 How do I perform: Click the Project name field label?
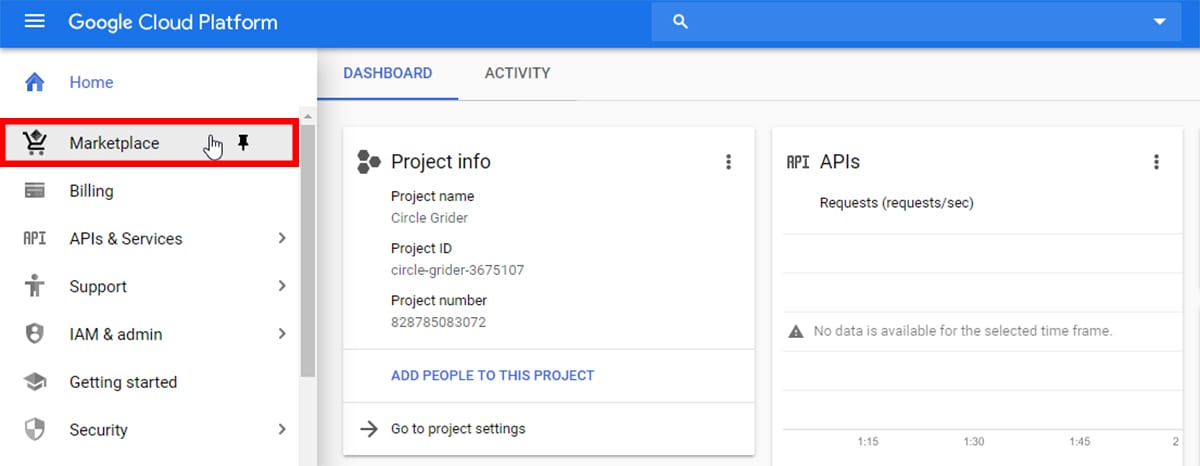coord(432,196)
